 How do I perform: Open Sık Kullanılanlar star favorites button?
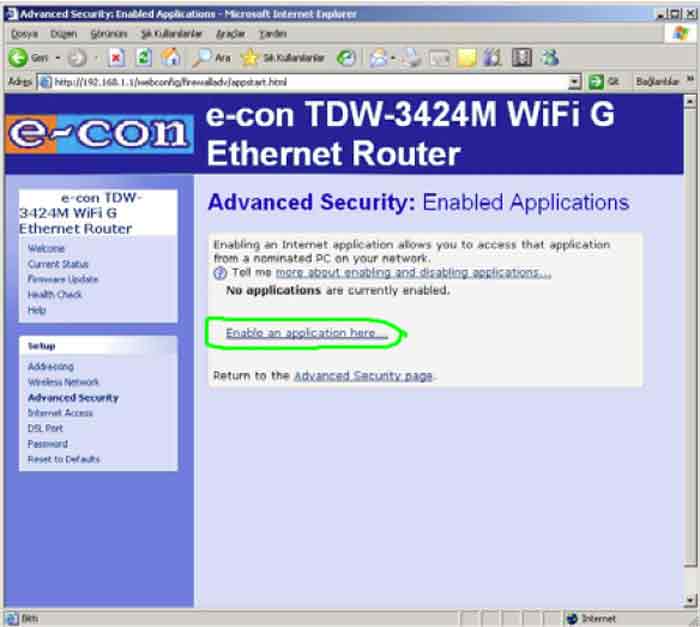tap(282, 58)
